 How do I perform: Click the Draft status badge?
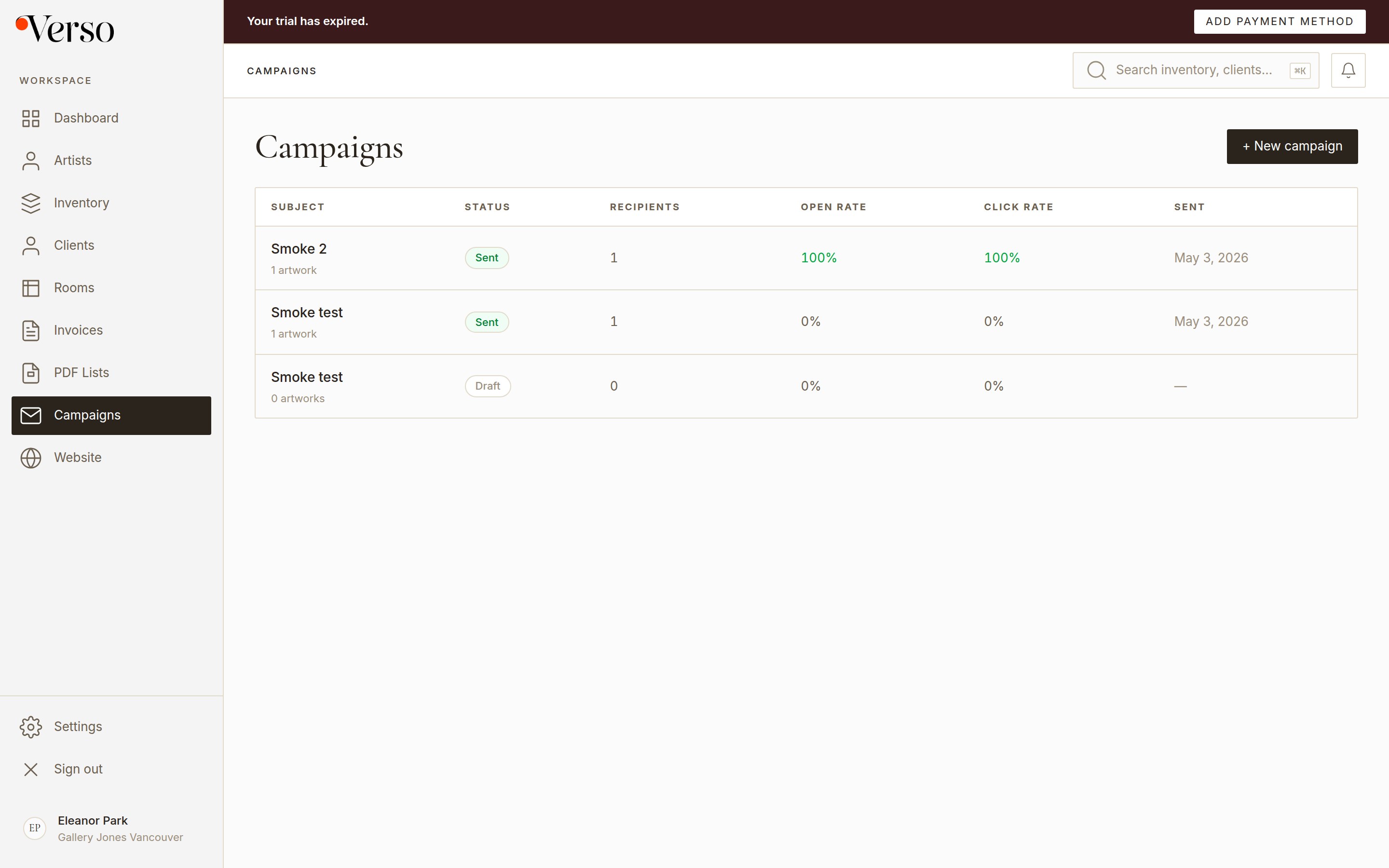(x=487, y=386)
